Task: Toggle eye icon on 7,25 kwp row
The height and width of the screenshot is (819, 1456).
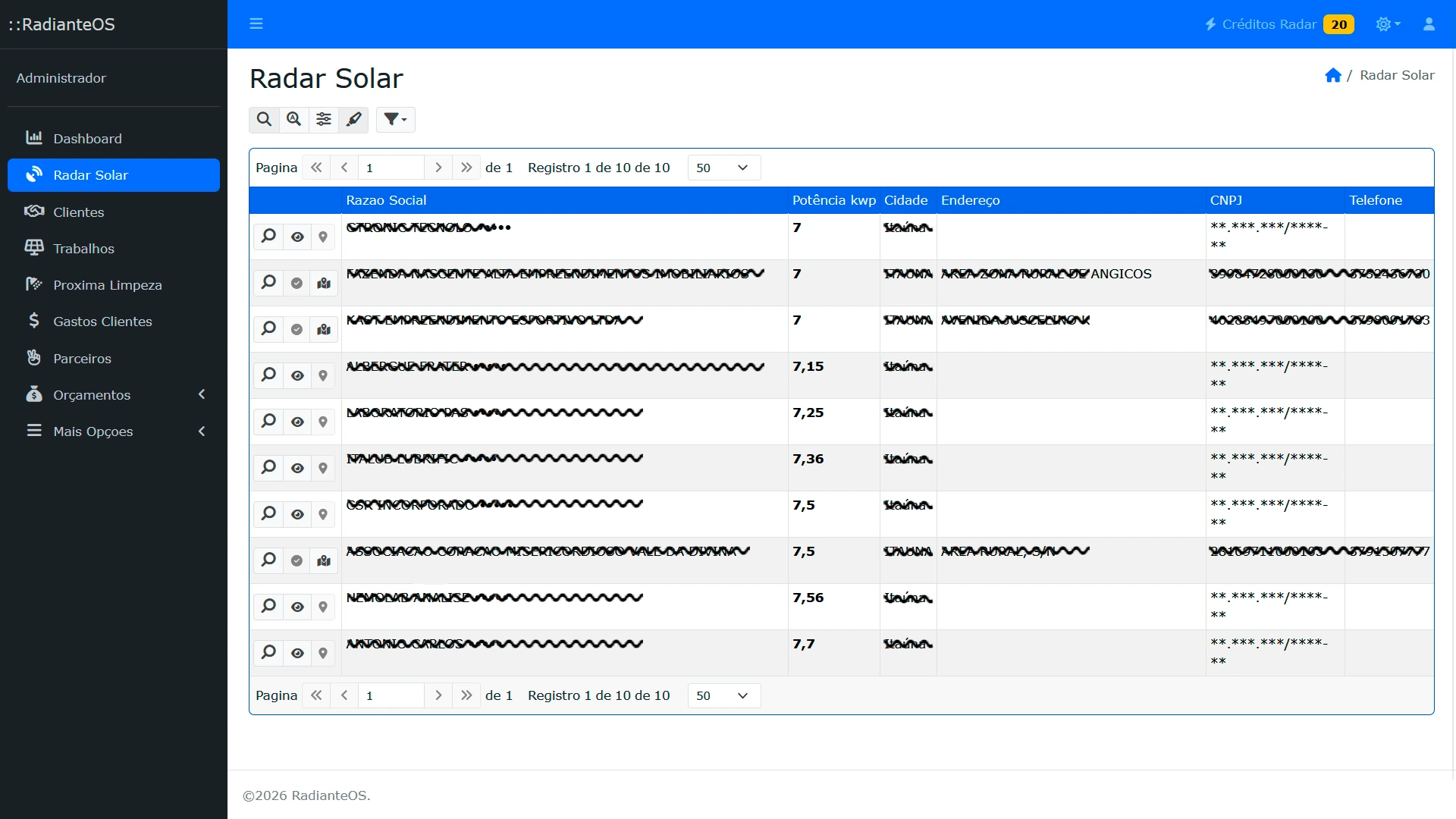Action: (297, 422)
